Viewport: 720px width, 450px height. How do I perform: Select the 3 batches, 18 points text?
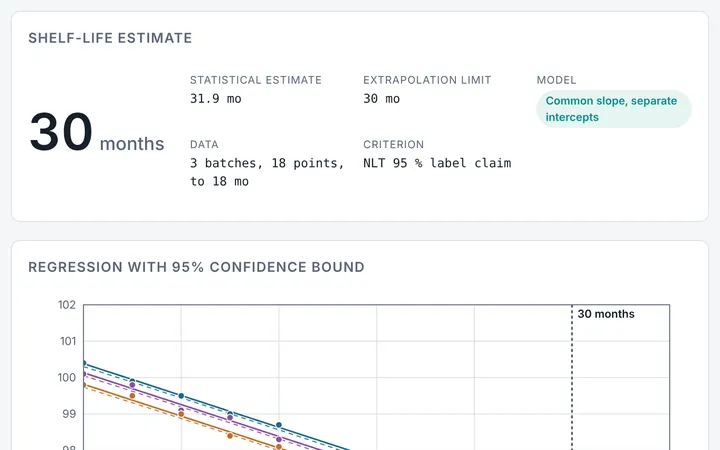(x=267, y=163)
